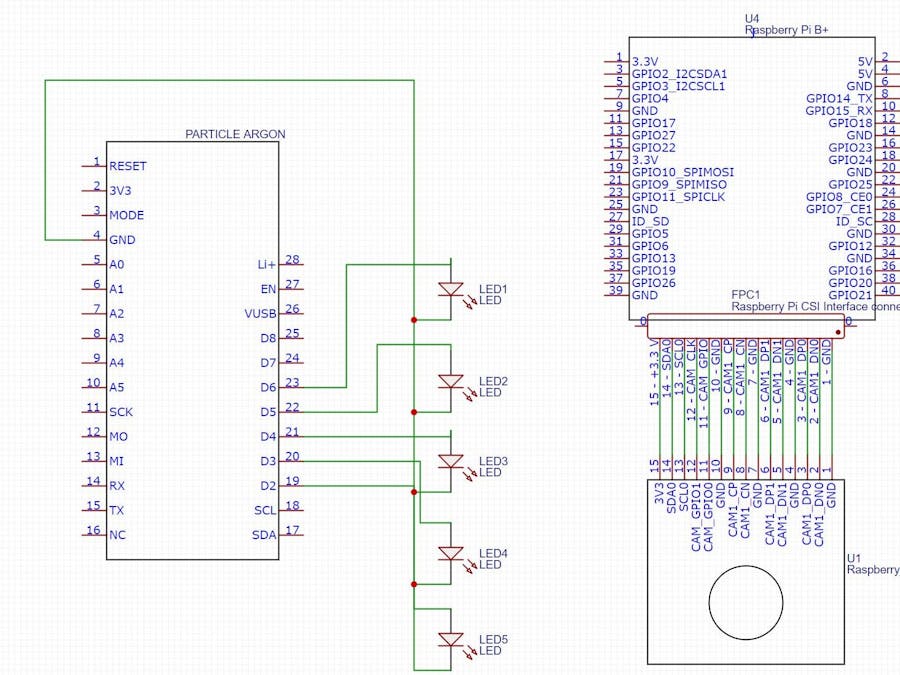The height and width of the screenshot is (675, 900).
Task: Click the SDA0 pin on camera U1
Action: click(x=672, y=498)
